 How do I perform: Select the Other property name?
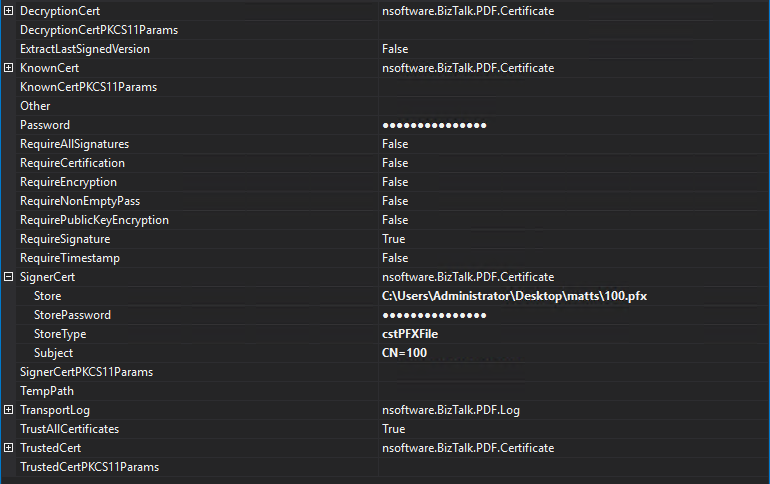pos(35,106)
